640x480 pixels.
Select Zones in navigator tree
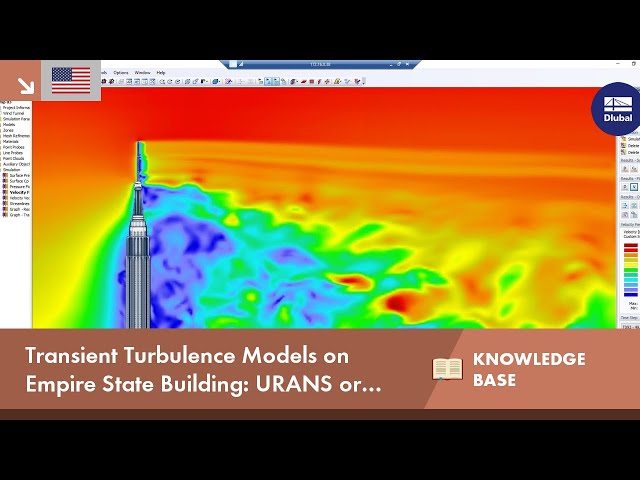(x=8, y=130)
